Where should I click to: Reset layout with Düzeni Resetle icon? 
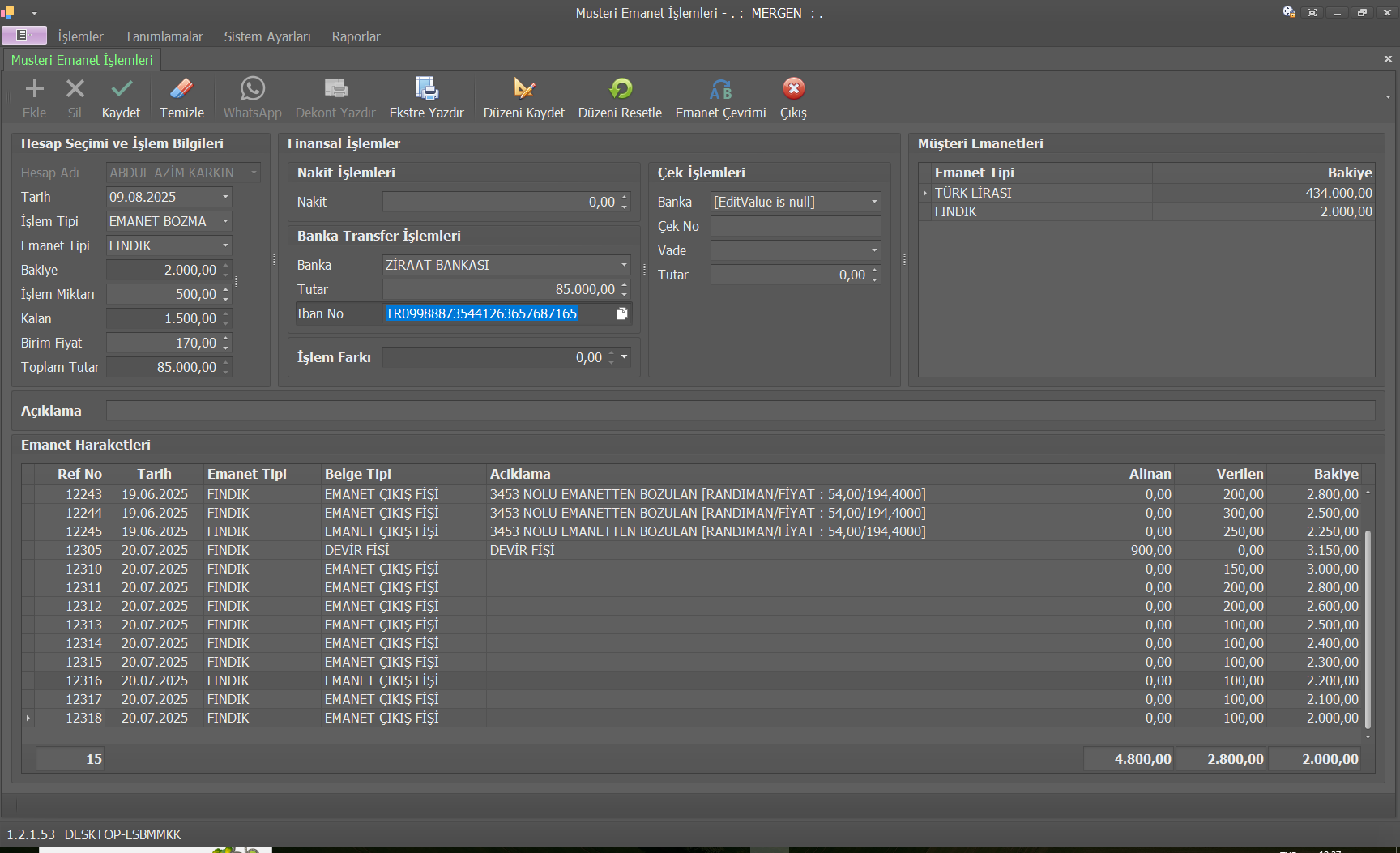[620, 89]
